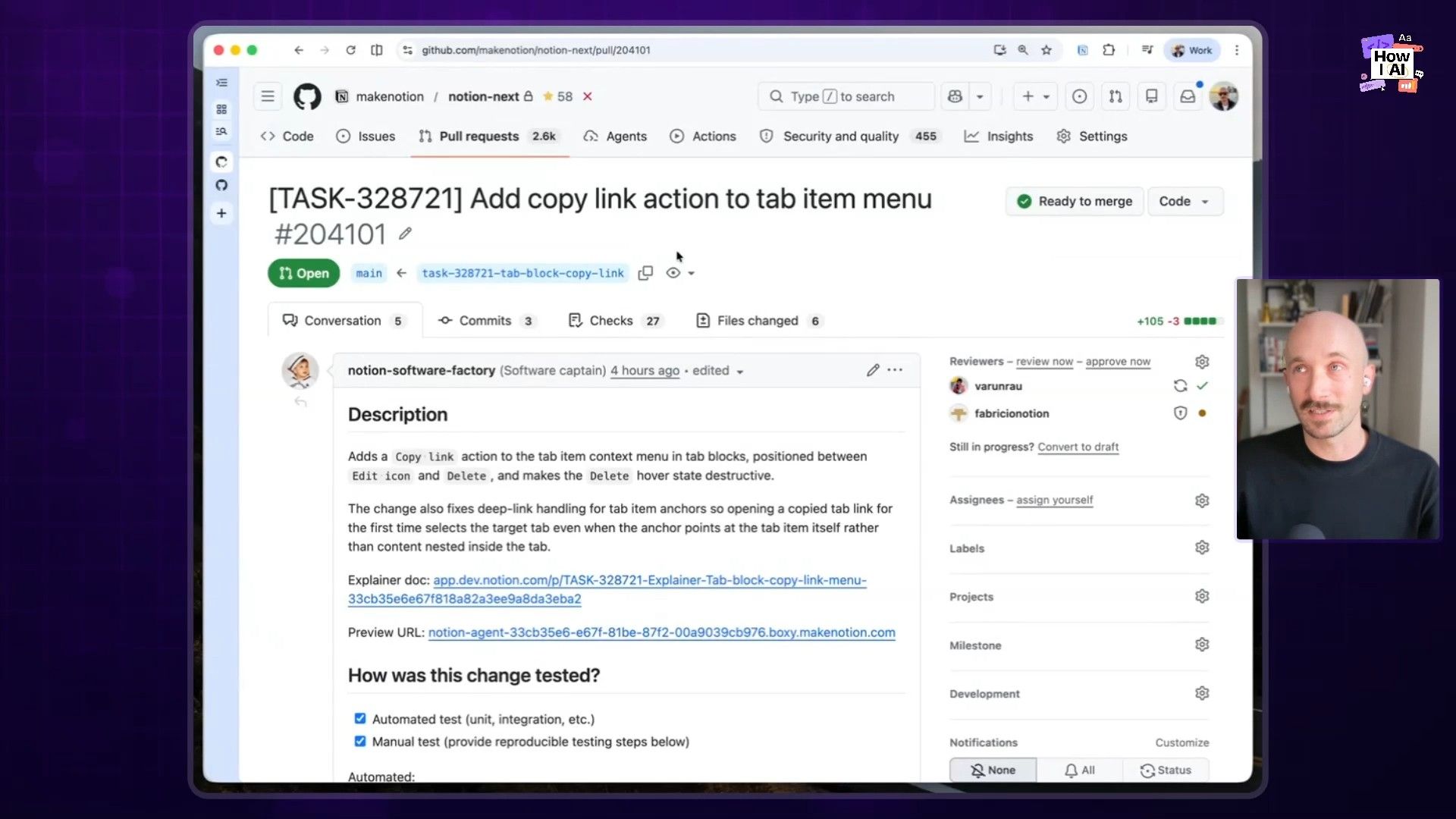
Task: Open browser three-dot menu
Action: click(1237, 50)
